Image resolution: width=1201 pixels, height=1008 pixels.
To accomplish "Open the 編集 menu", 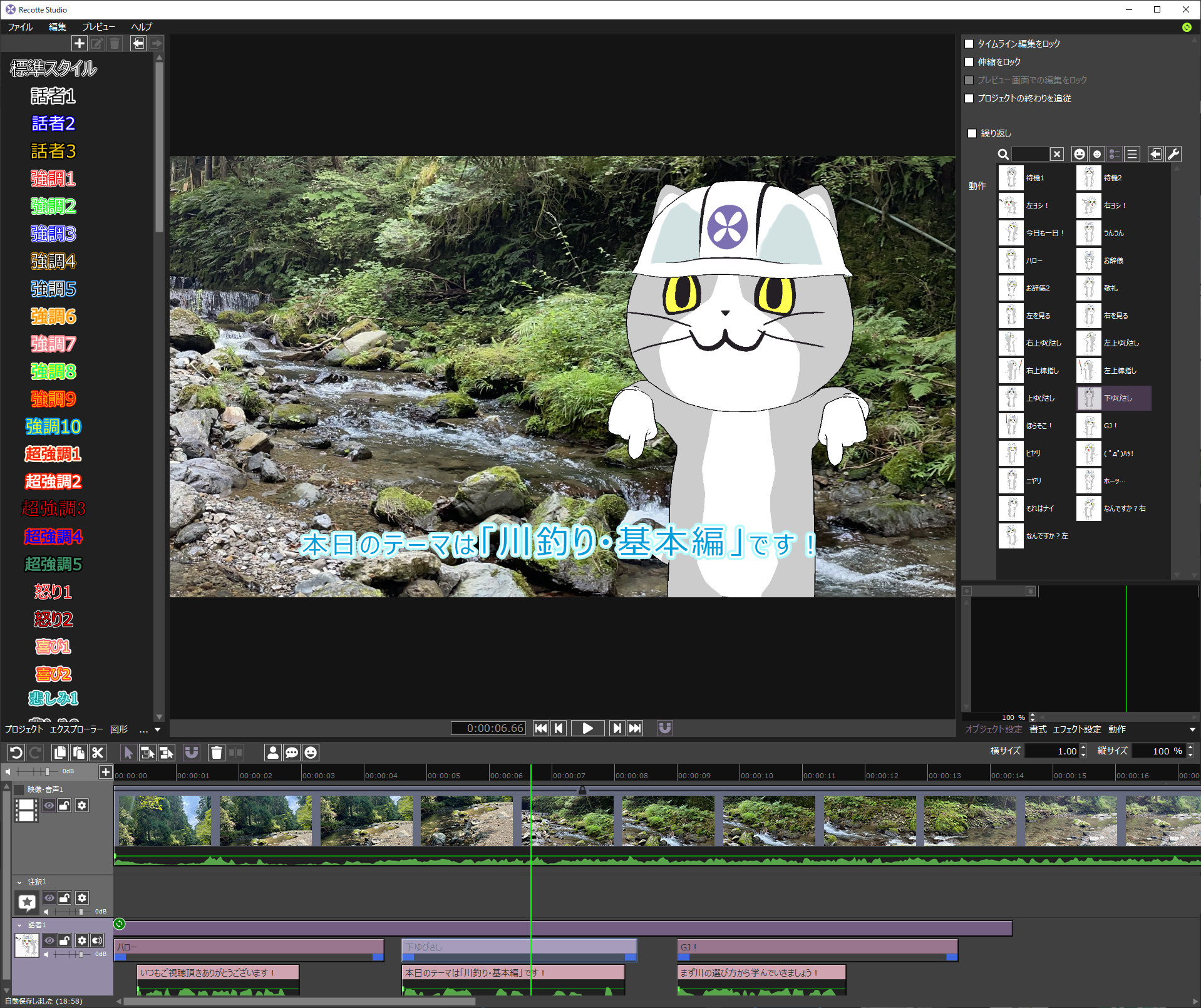I will coord(58,27).
